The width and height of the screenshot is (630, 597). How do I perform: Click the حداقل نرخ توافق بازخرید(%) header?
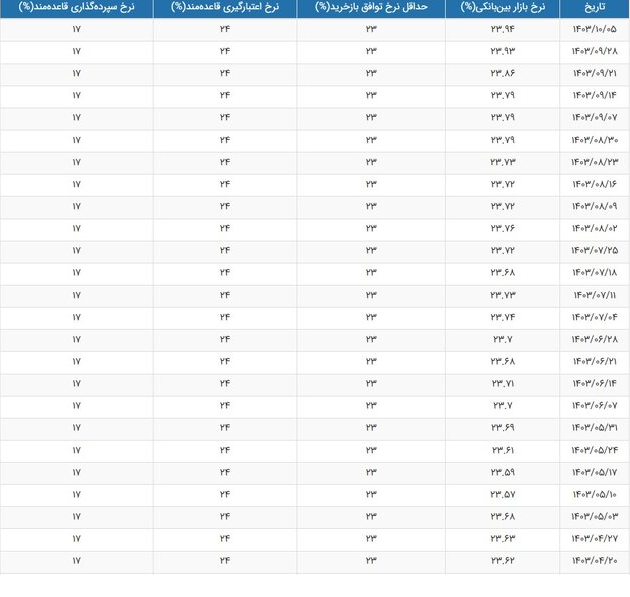tap(371, 7)
